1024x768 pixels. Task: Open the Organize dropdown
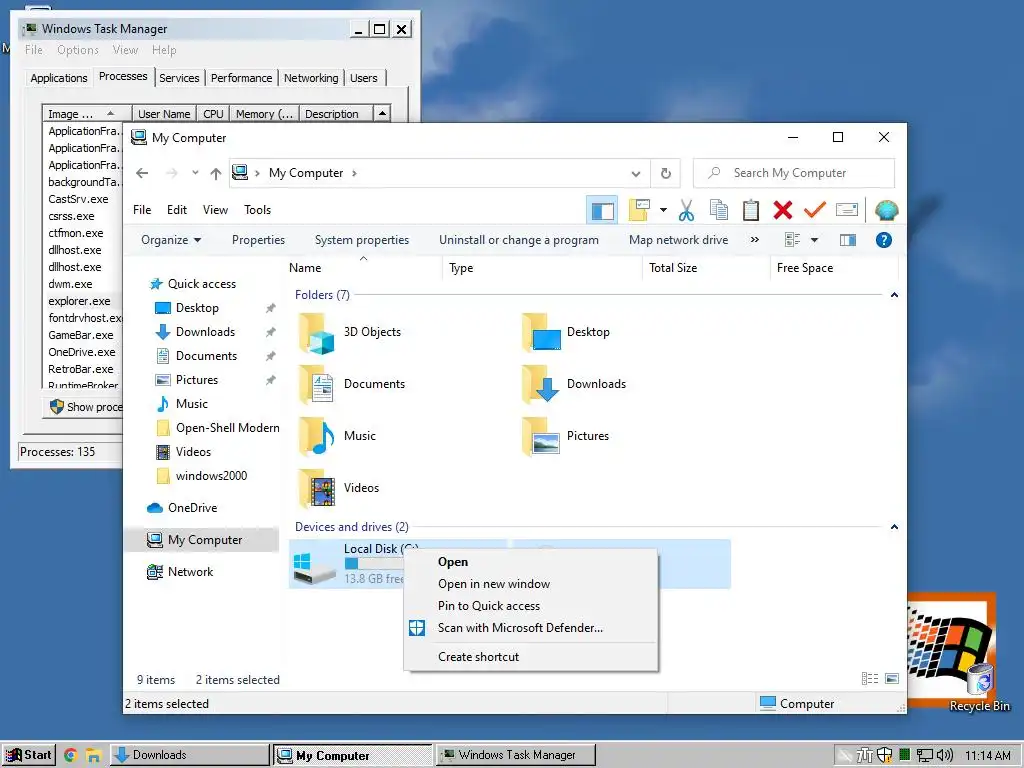[x=171, y=240]
